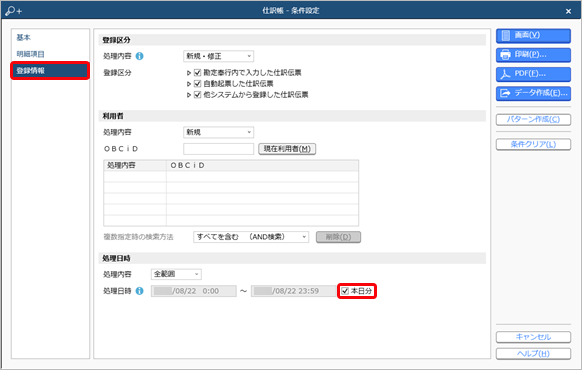Screen dimensions: 582x370
Task: Toggle 自動起票した仕訳伝票 checkbox
Action: click(197, 84)
